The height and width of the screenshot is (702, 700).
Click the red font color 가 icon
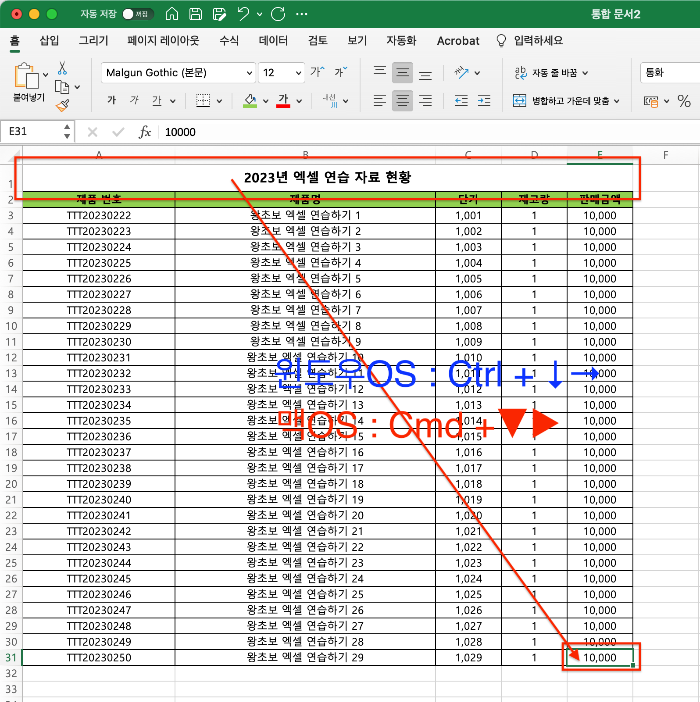click(283, 101)
